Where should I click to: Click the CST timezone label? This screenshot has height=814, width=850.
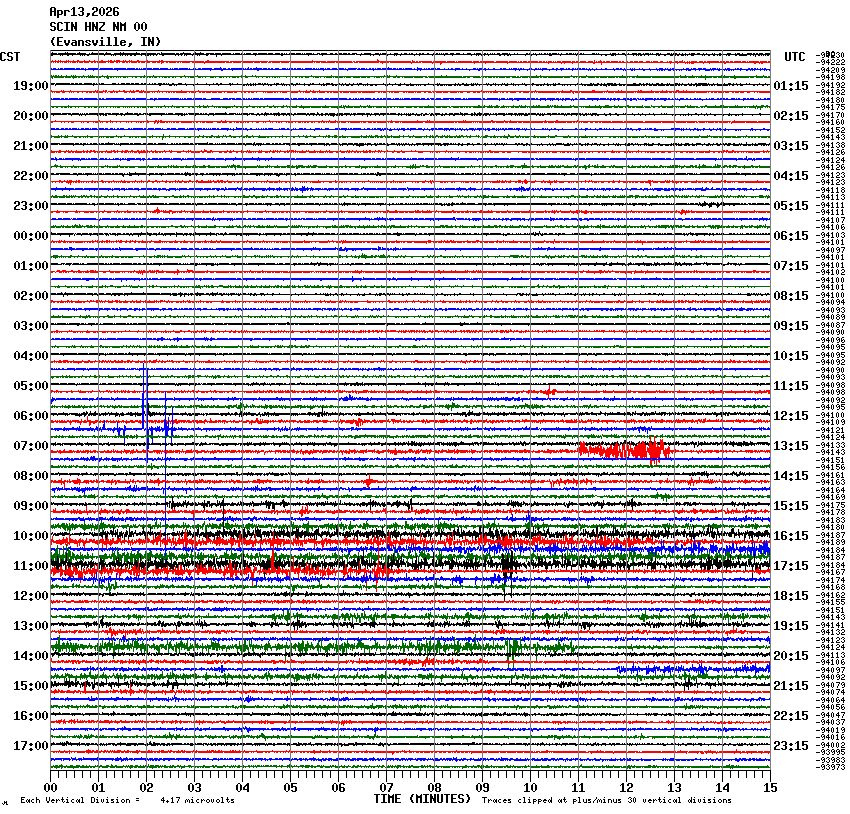coord(10,57)
